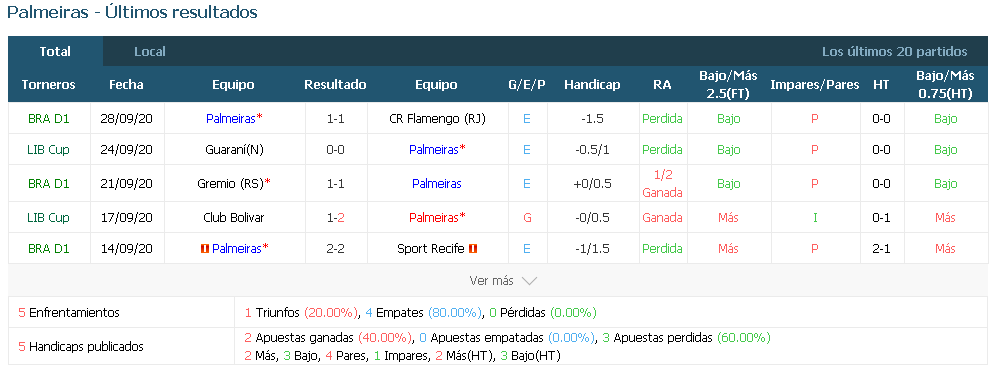The width and height of the screenshot is (990, 369).
Task: Click the Bajo/Más 2.5(FT) column header
Action: (728, 85)
